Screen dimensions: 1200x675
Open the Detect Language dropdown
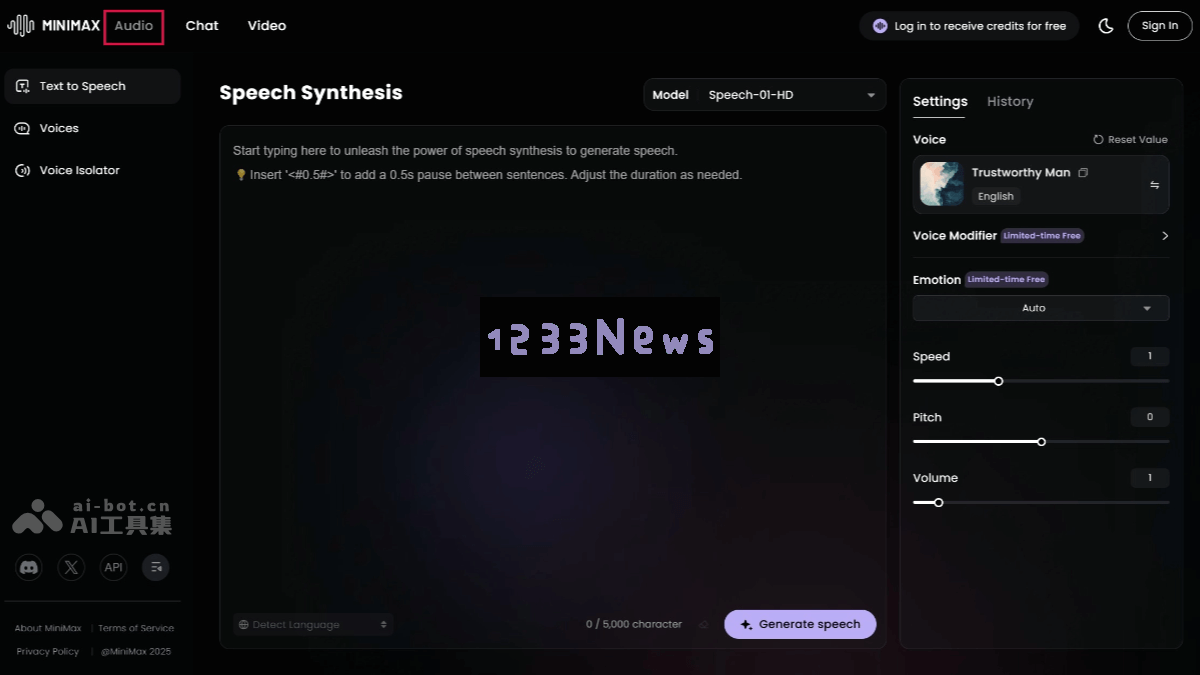click(x=313, y=624)
